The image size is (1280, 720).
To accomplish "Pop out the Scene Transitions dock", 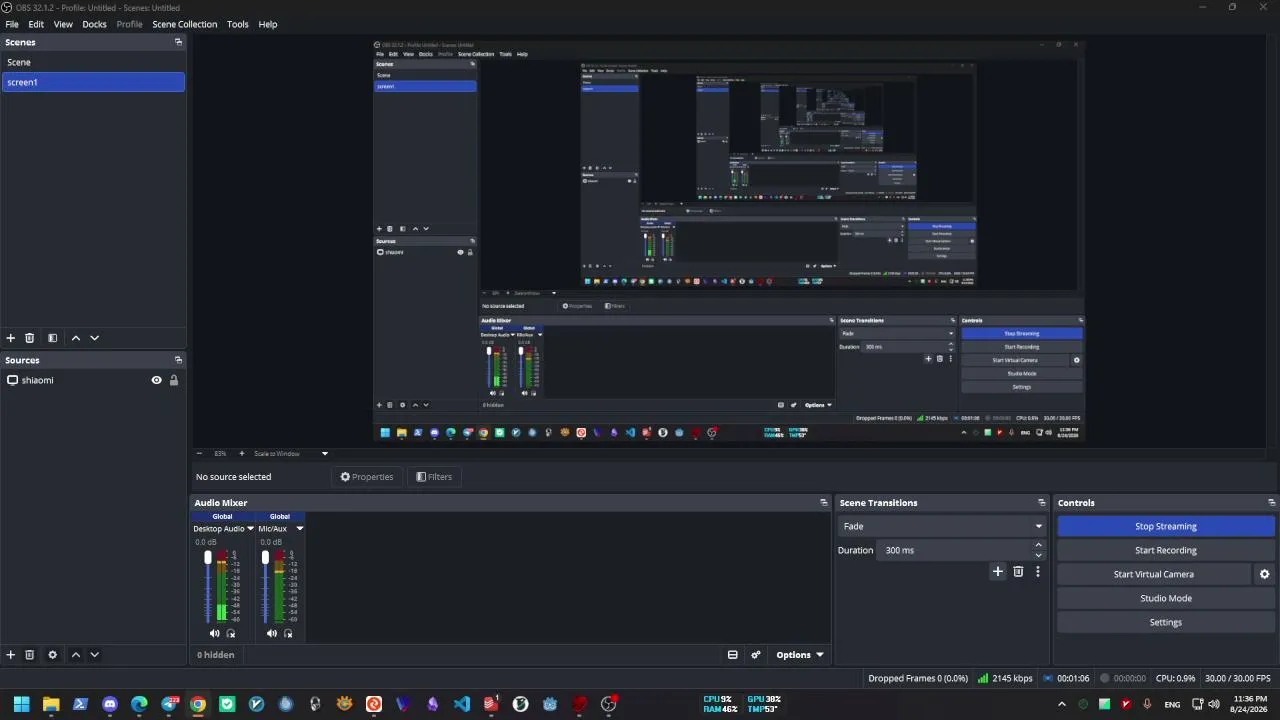I will click(1041, 503).
